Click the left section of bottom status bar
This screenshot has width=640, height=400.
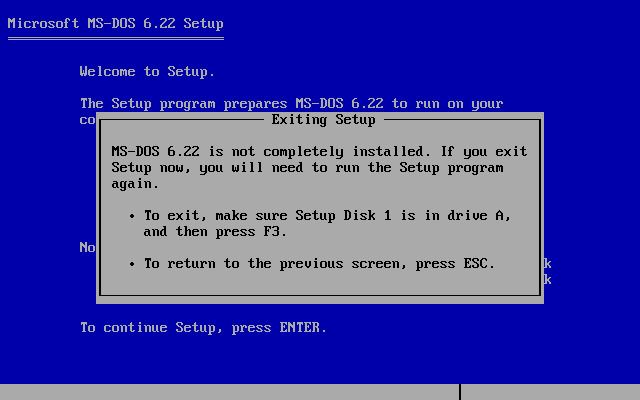click(229, 392)
